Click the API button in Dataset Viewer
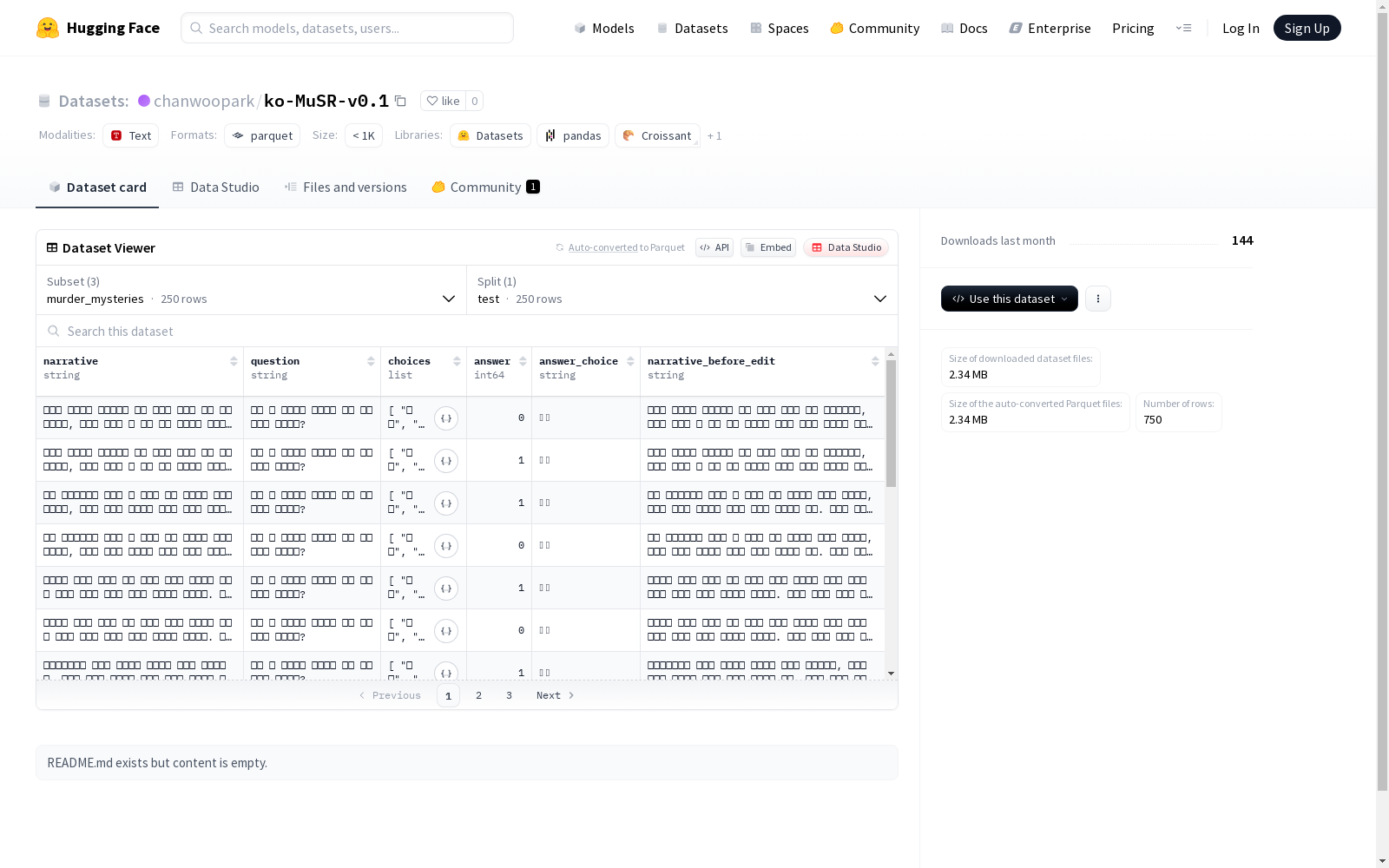The image size is (1389, 868). tap(714, 247)
